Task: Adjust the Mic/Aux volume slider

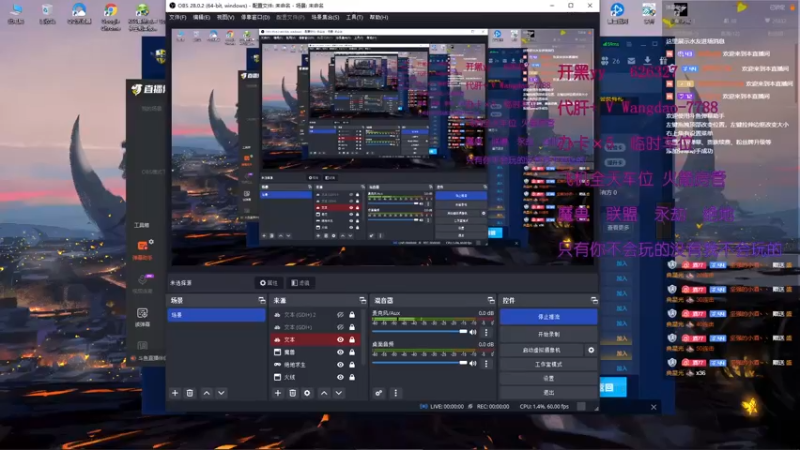Action: [x=419, y=332]
